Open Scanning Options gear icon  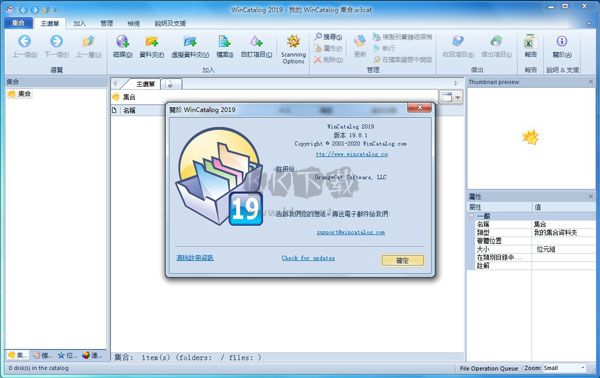coord(293,41)
